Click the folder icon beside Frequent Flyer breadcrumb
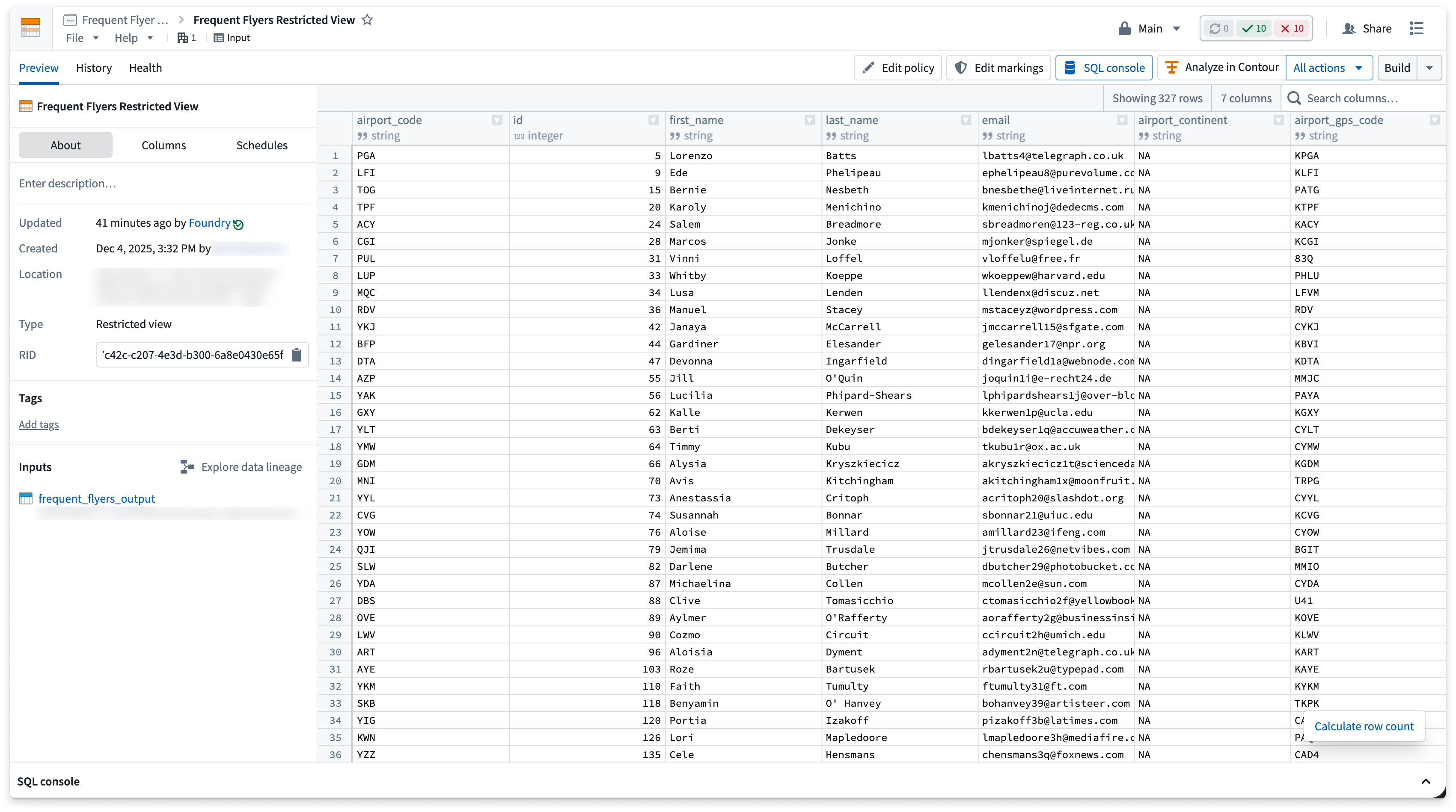The height and width of the screenshot is (812, 1456). point(70,20)
